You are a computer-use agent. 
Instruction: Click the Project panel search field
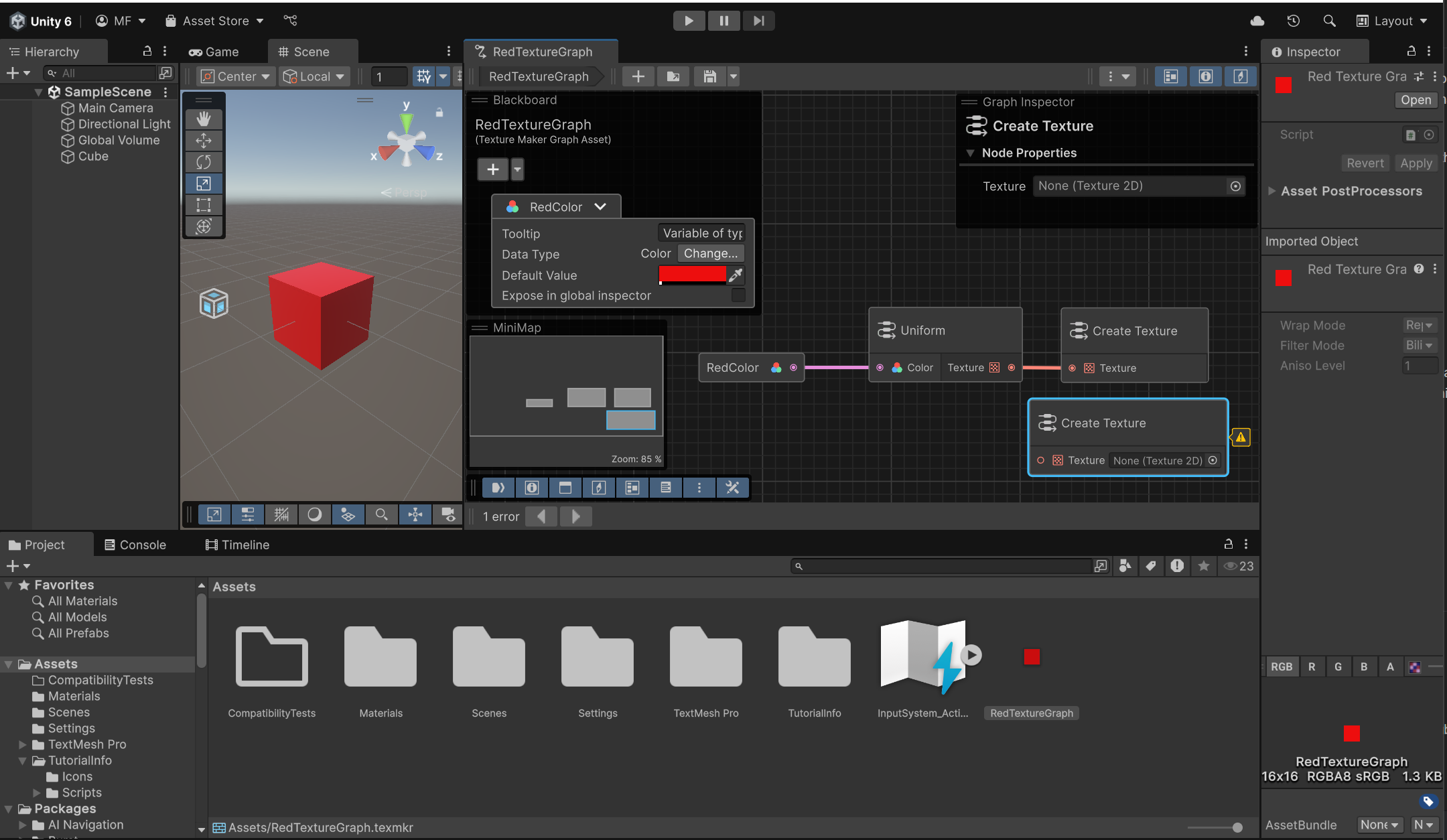tap(938, 566)
